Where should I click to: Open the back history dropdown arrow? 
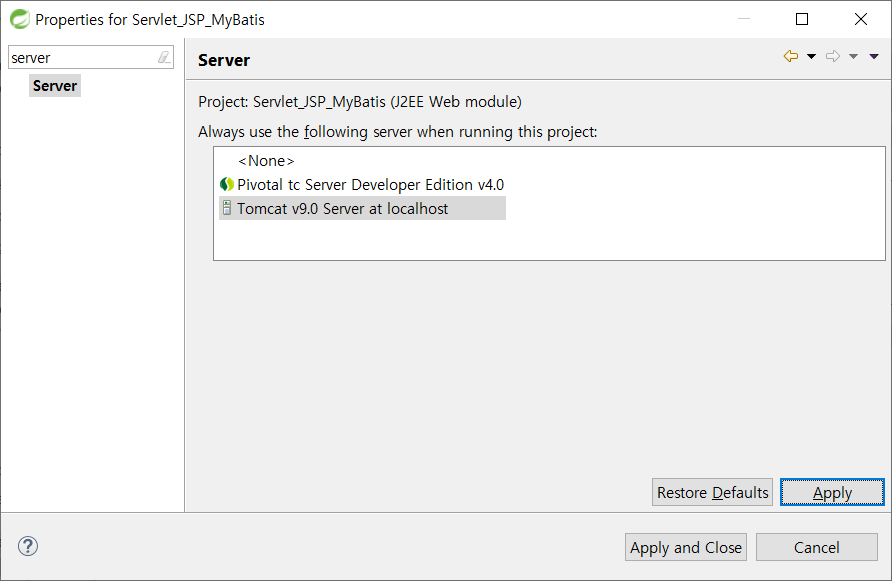pyautogui.click(x=812, y=56)
